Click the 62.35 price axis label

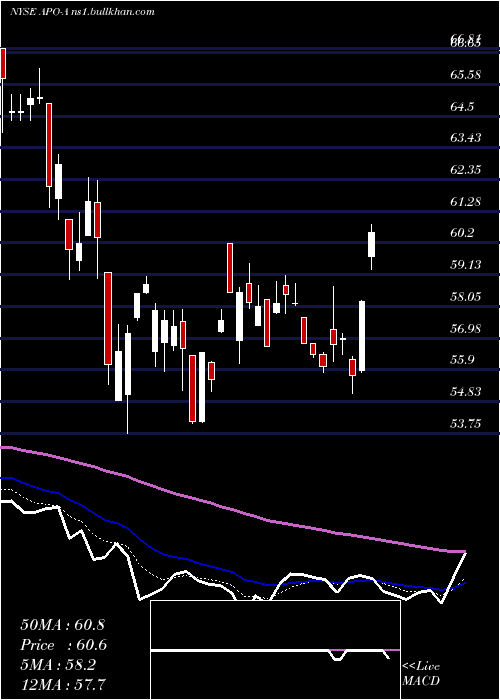click(465, 169)
